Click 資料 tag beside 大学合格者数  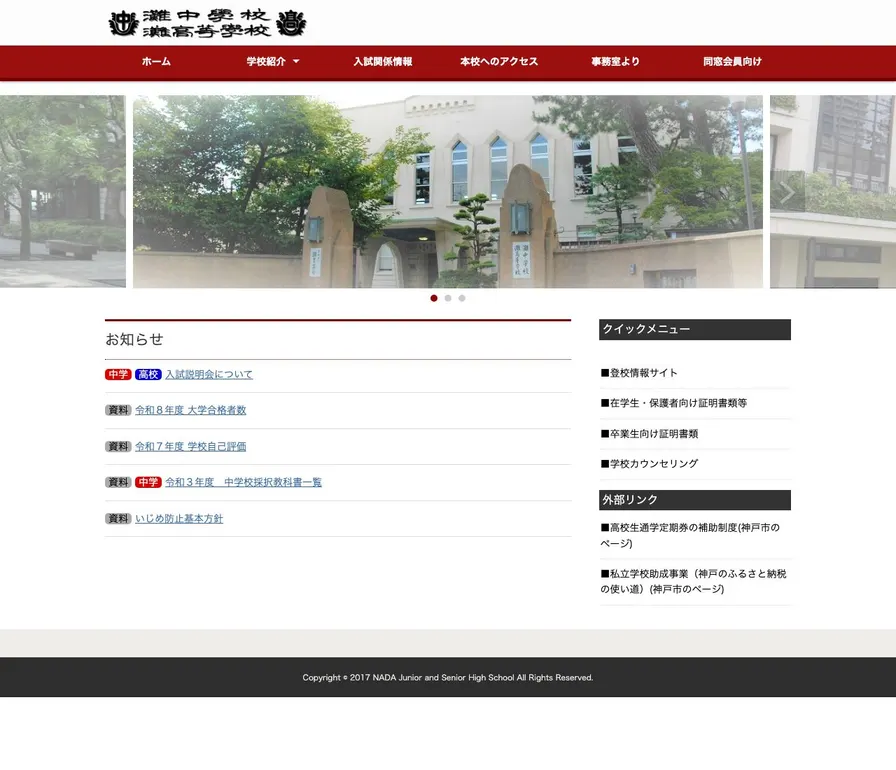tap(118, 410)
